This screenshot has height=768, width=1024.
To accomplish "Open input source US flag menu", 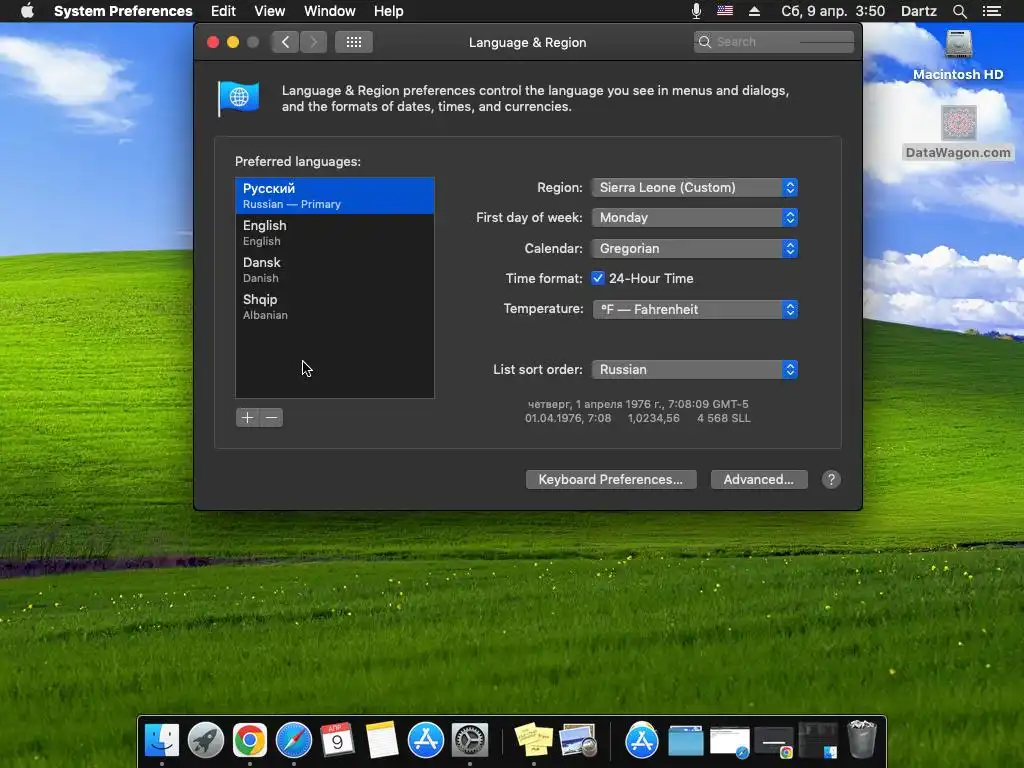I will coord(725,11).
